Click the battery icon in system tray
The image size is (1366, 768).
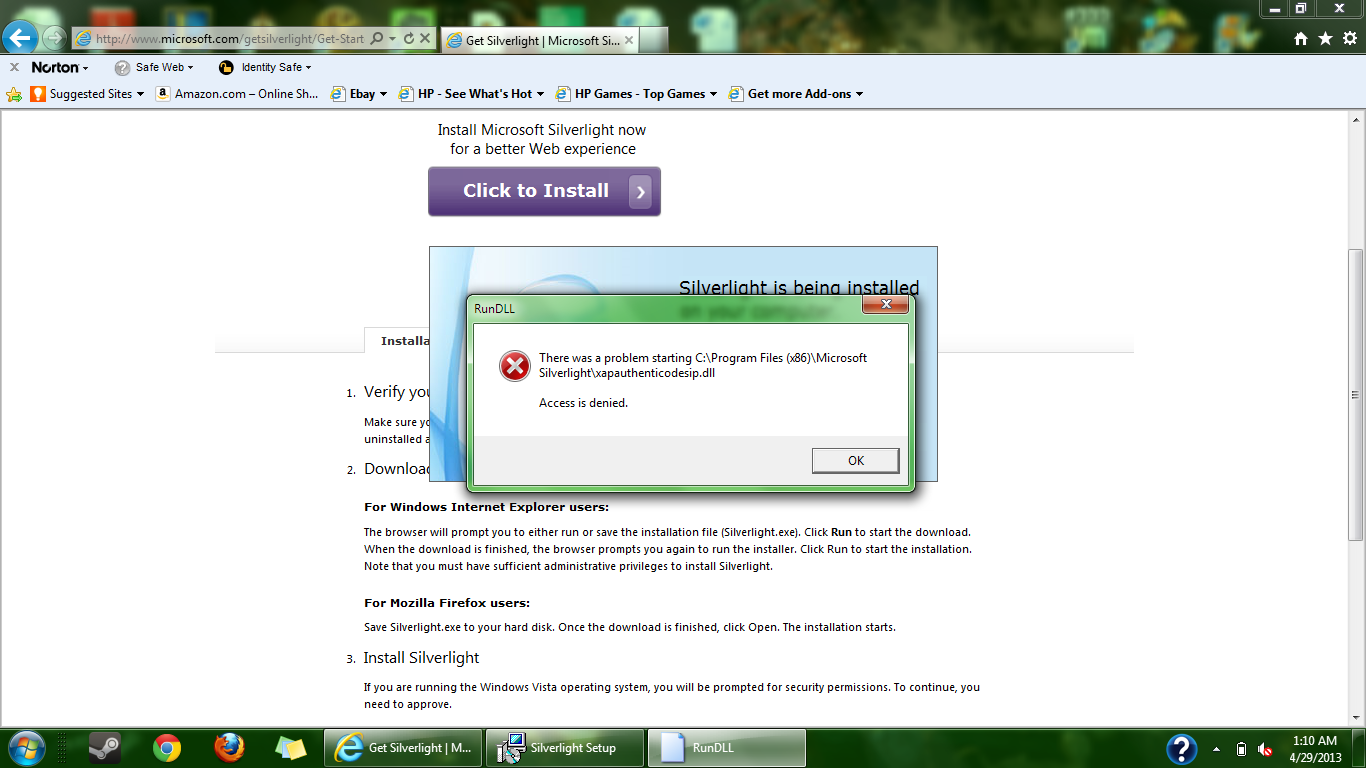1241,749
